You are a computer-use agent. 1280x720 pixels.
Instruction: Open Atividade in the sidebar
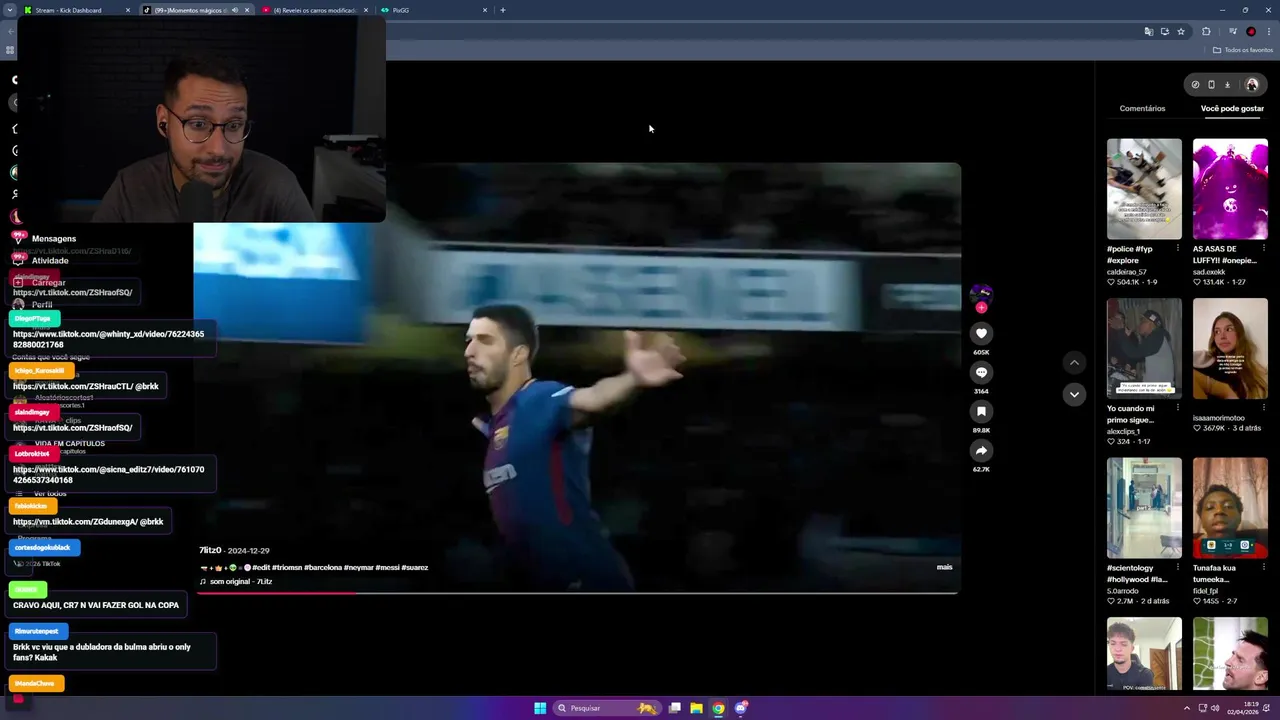pos(50,261)
